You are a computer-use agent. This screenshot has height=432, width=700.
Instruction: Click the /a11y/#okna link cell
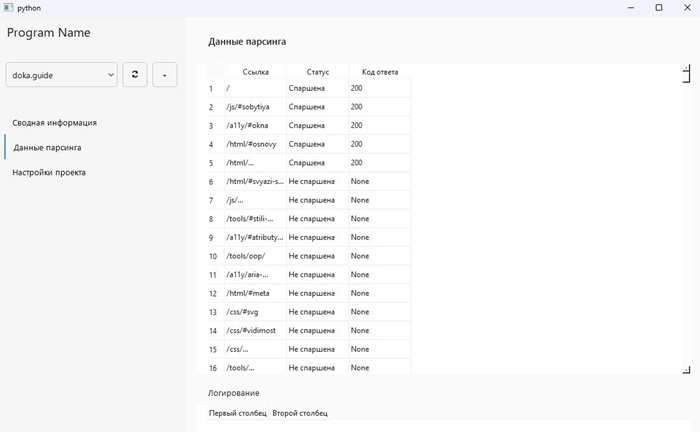(x=255, y=125)
